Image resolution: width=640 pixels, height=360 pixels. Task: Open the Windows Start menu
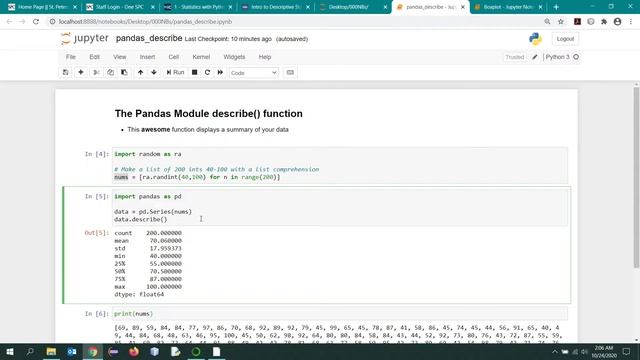10,351
